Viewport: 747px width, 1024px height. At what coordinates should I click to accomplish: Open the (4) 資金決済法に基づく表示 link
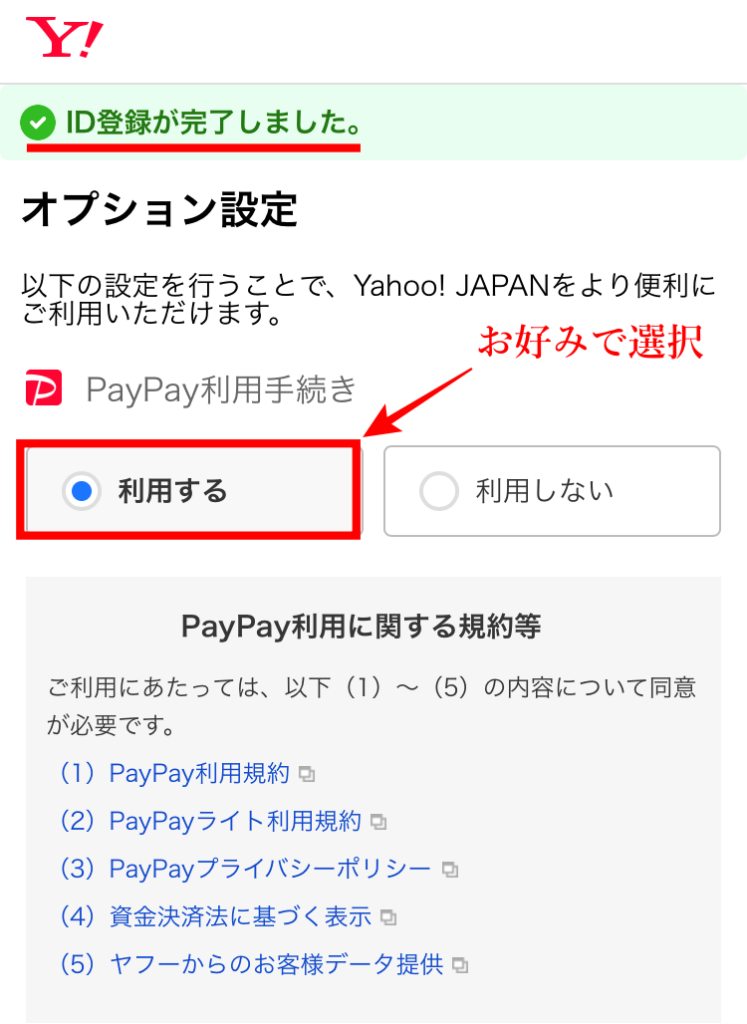point(215,916)
